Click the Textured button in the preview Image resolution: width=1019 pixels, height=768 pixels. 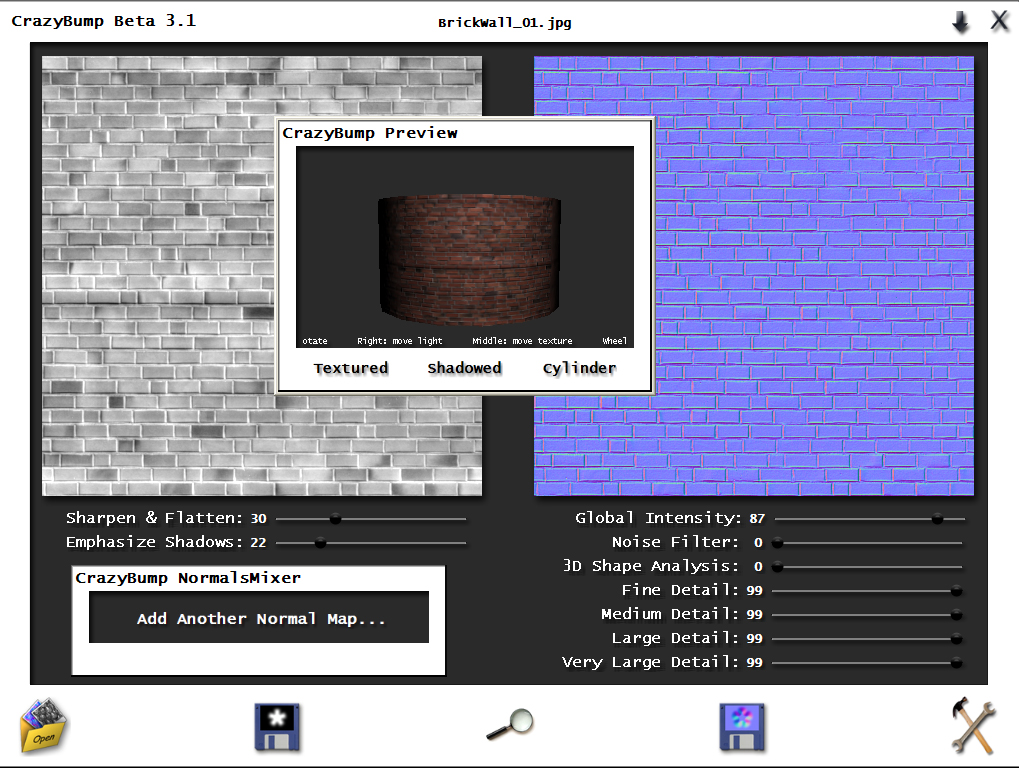pos(351,368)
